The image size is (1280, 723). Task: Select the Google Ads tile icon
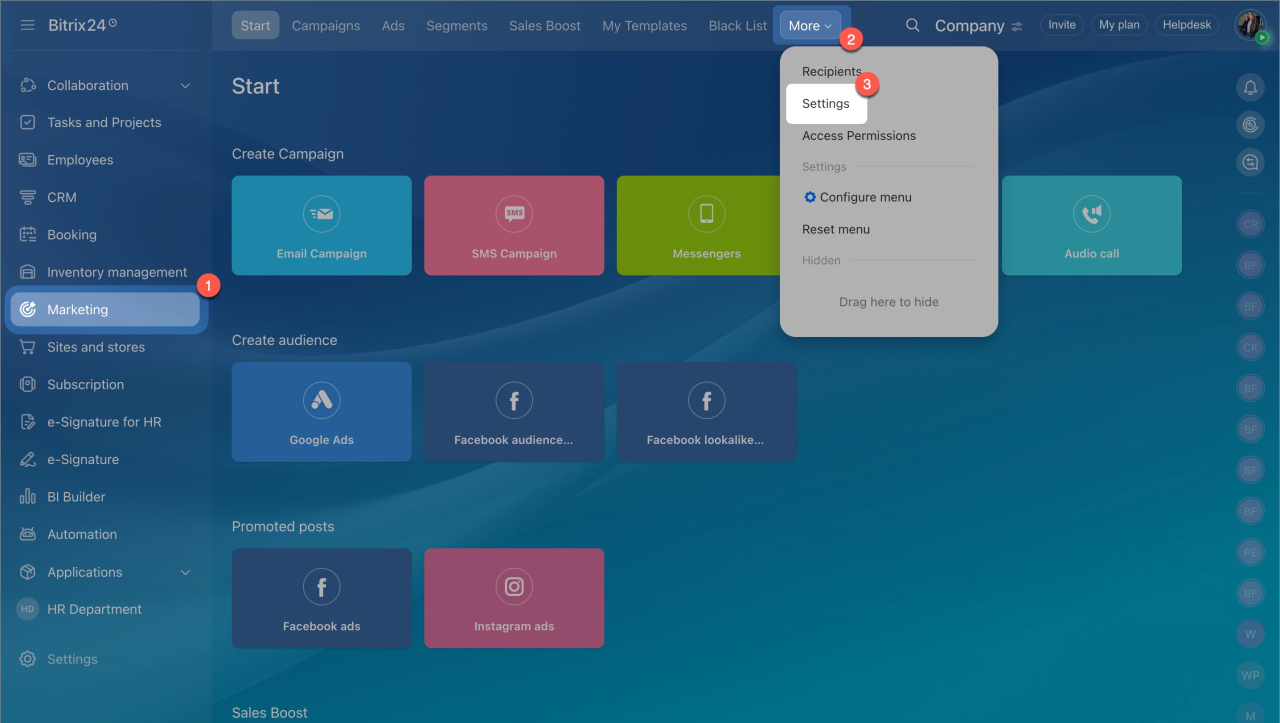322,400
